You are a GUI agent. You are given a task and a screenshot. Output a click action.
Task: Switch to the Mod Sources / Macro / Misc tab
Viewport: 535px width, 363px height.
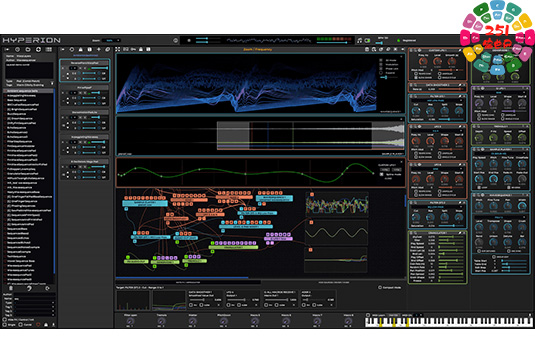coord(334,282)
